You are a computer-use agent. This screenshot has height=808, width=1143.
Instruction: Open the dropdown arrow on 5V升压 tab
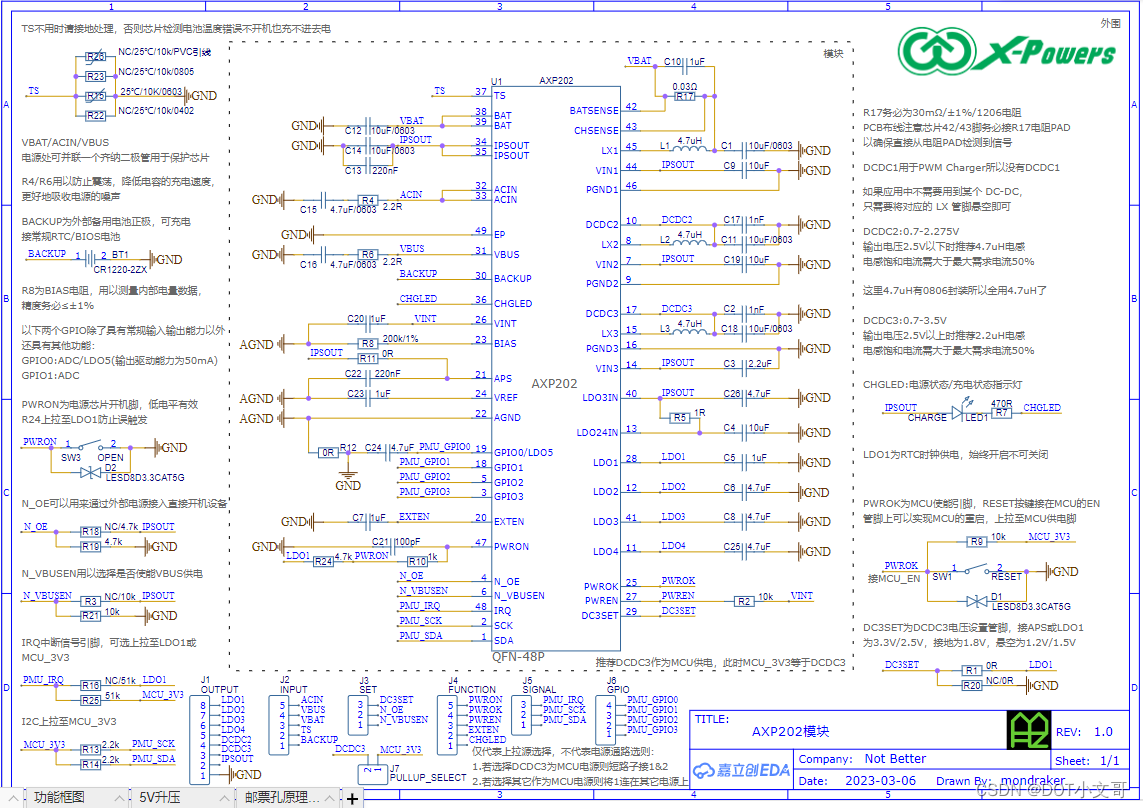coord(223,797)
